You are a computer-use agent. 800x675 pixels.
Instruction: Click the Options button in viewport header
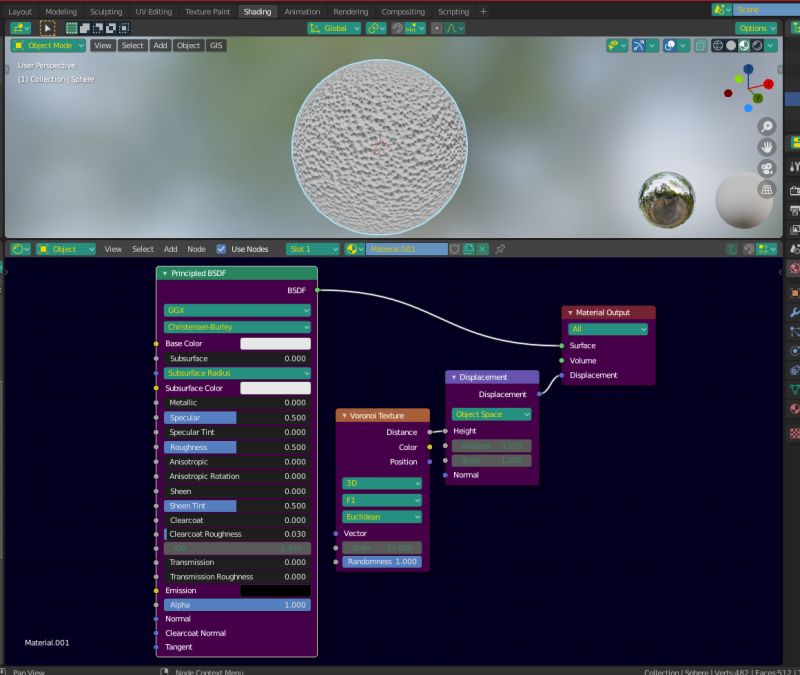point(756,28)
